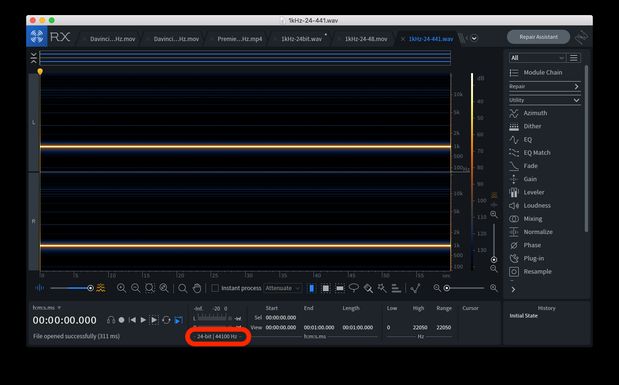Open the All module filter dropdown

537,58
